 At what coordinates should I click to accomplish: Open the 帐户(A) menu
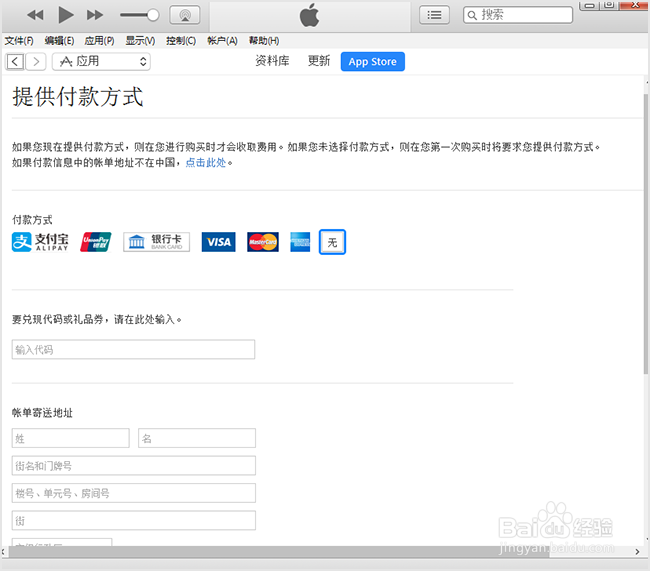(222, 41)
